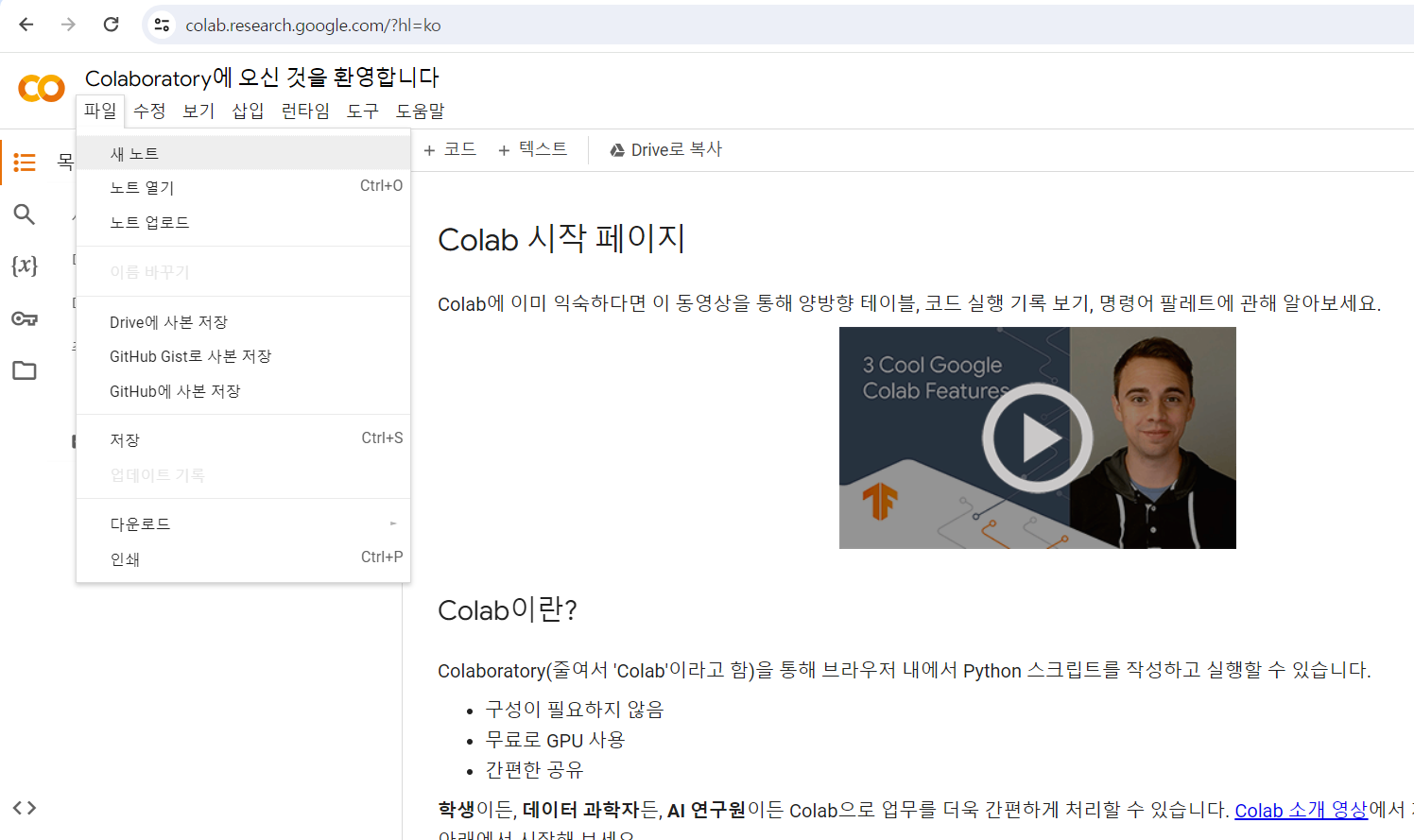This screenshot has height=840, width=1414.
Task: Reload the page with refresh icon
Action: (111, 25)
